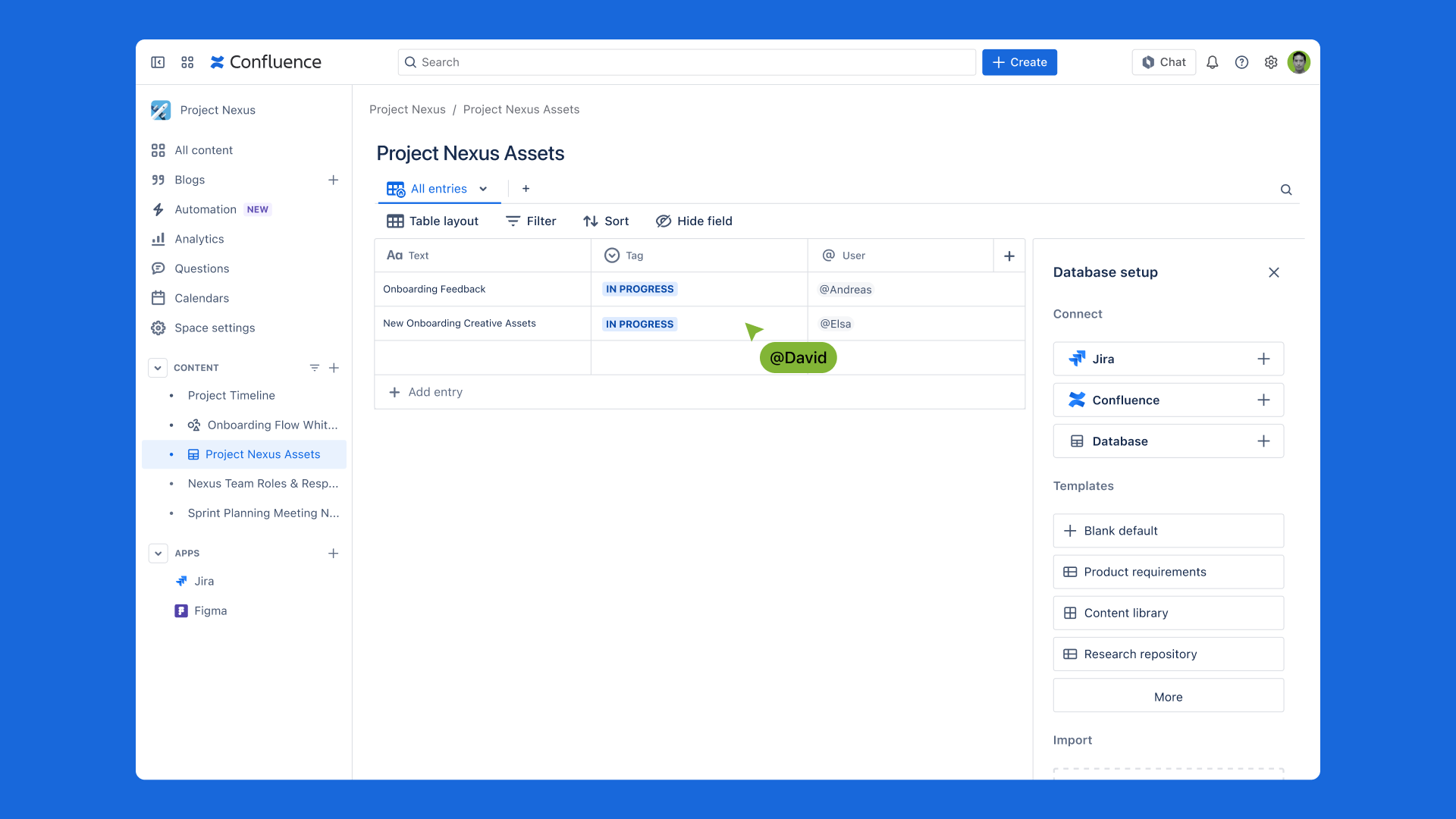1456x819 pixels.
Task: Click the @Andreas user mention
Action: 845,290
